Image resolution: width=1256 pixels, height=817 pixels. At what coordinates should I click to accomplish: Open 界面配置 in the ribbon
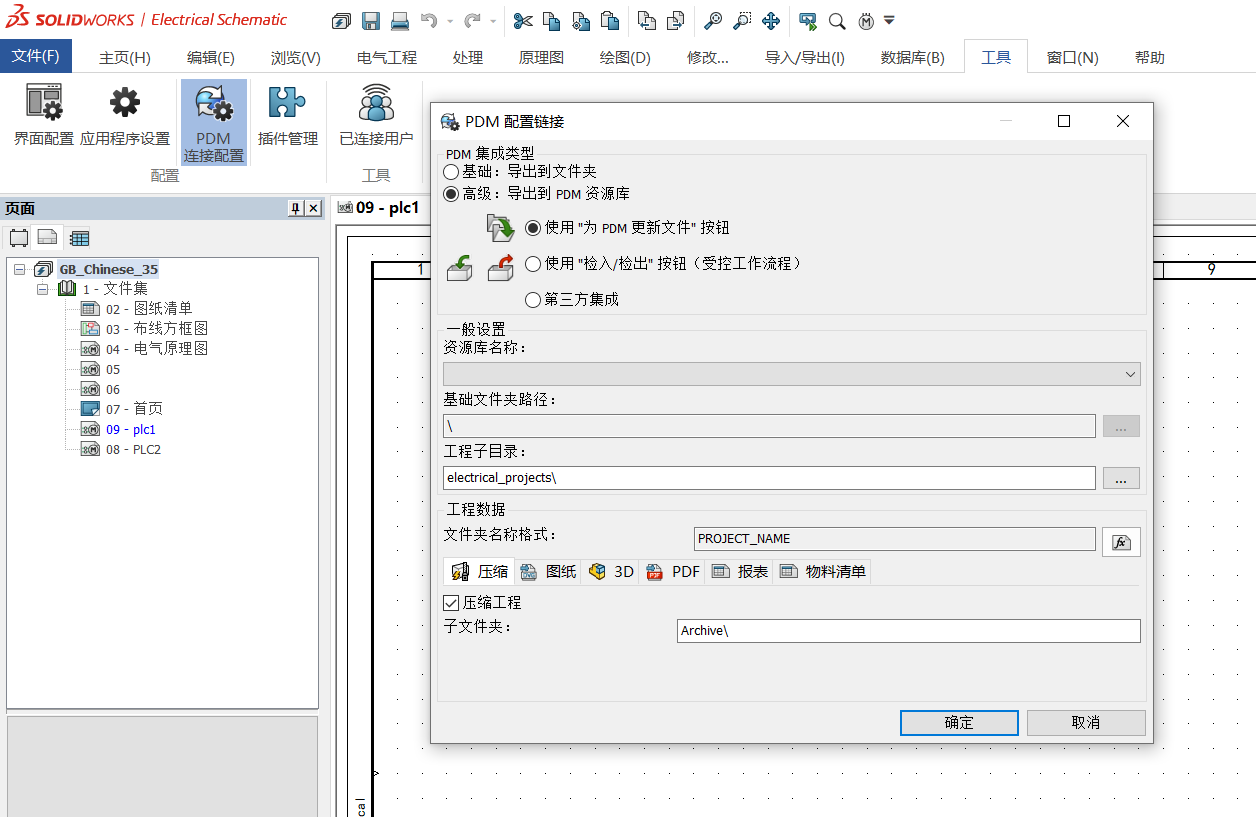(x=44, y=117)
